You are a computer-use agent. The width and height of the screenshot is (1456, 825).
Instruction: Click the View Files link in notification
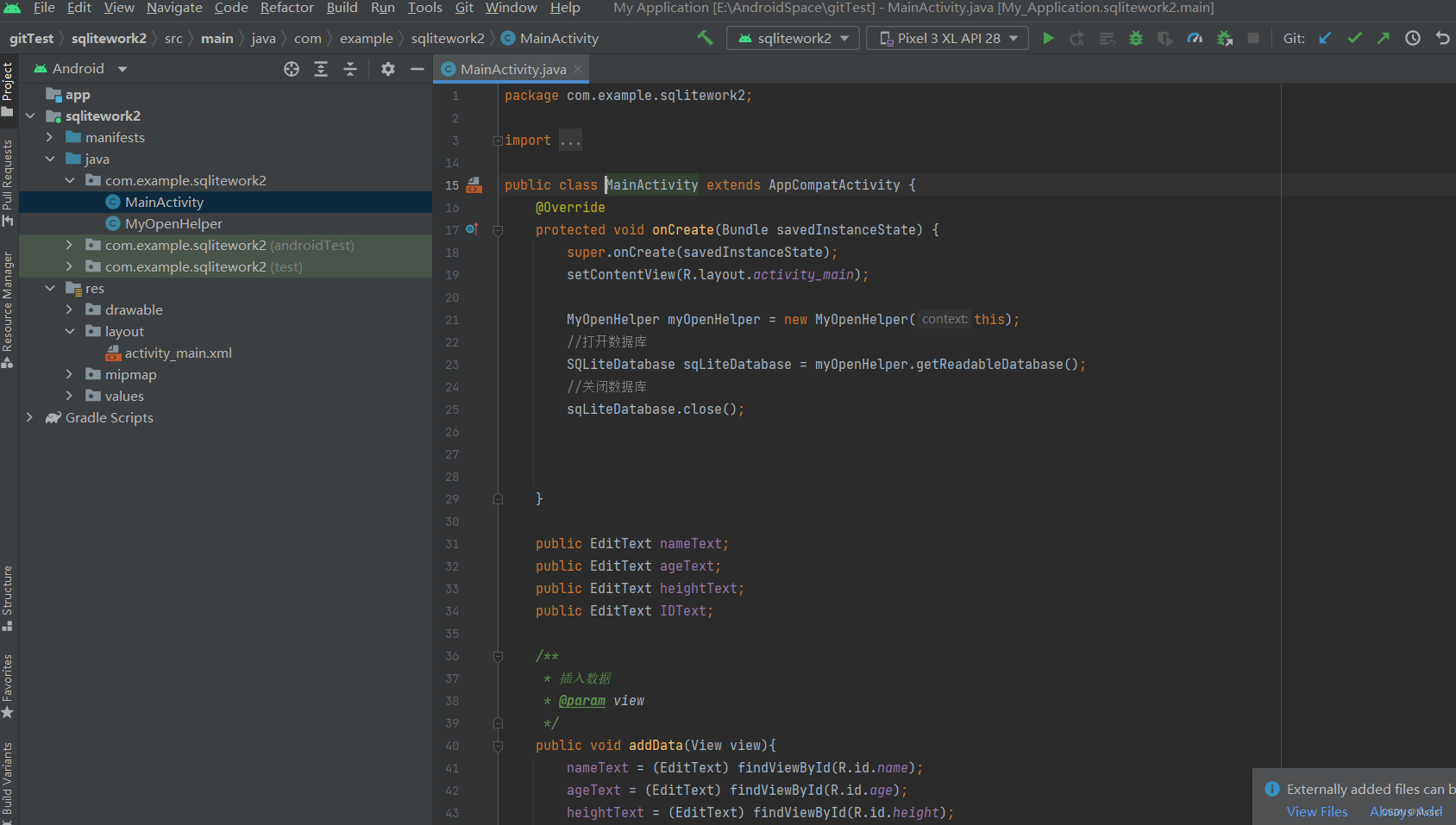pos(1316,811)
